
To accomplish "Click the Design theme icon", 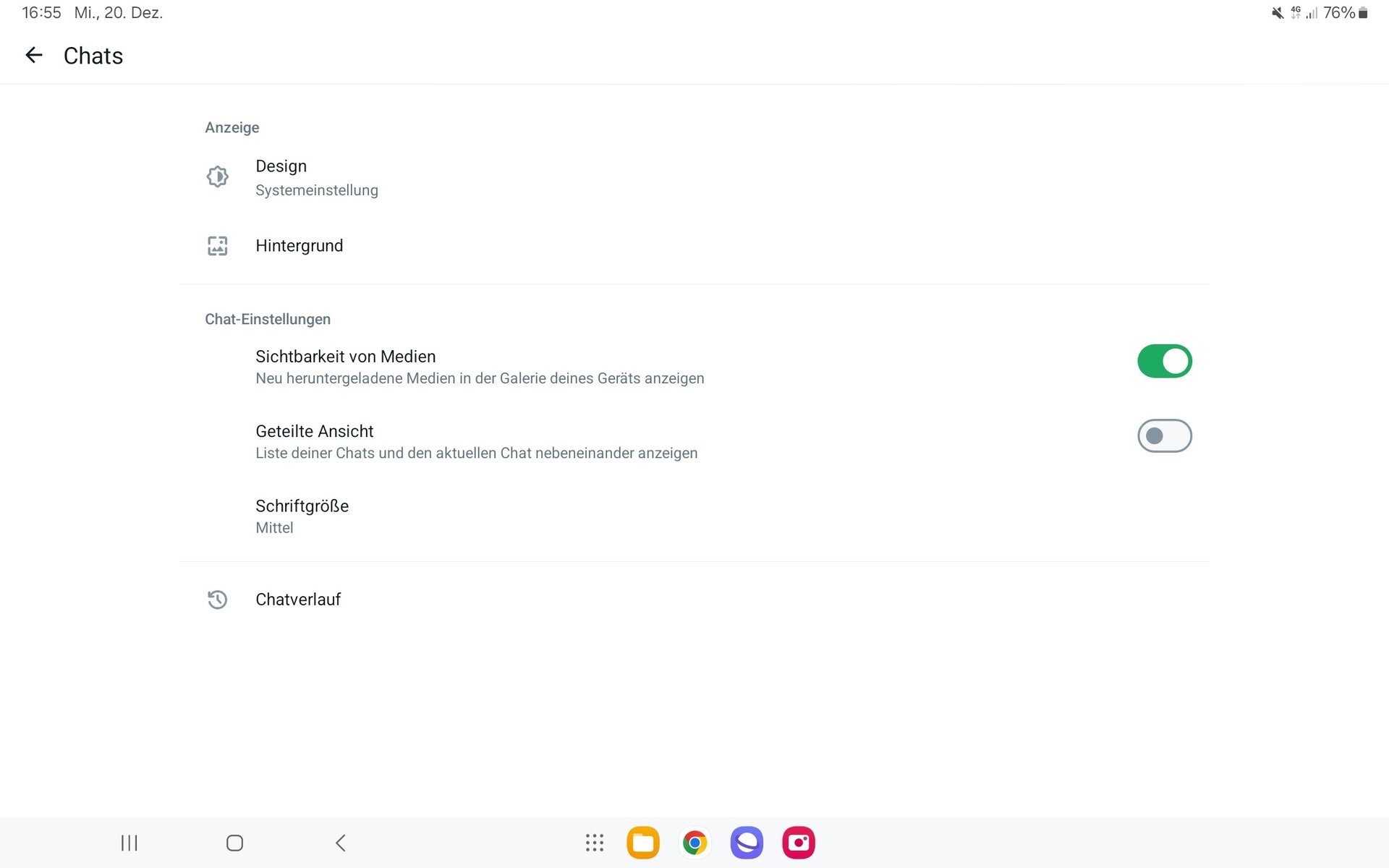I will pos(217,176).
